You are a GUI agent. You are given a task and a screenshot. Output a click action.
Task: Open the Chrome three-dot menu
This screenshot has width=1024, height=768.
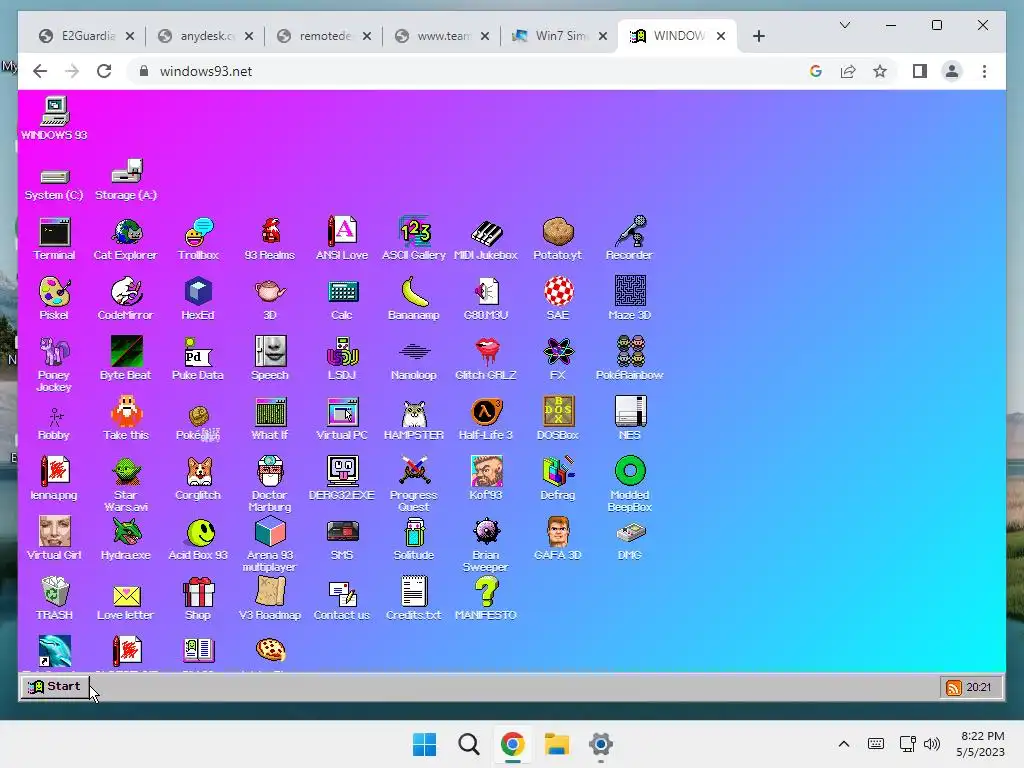click(x=984, y=71)
